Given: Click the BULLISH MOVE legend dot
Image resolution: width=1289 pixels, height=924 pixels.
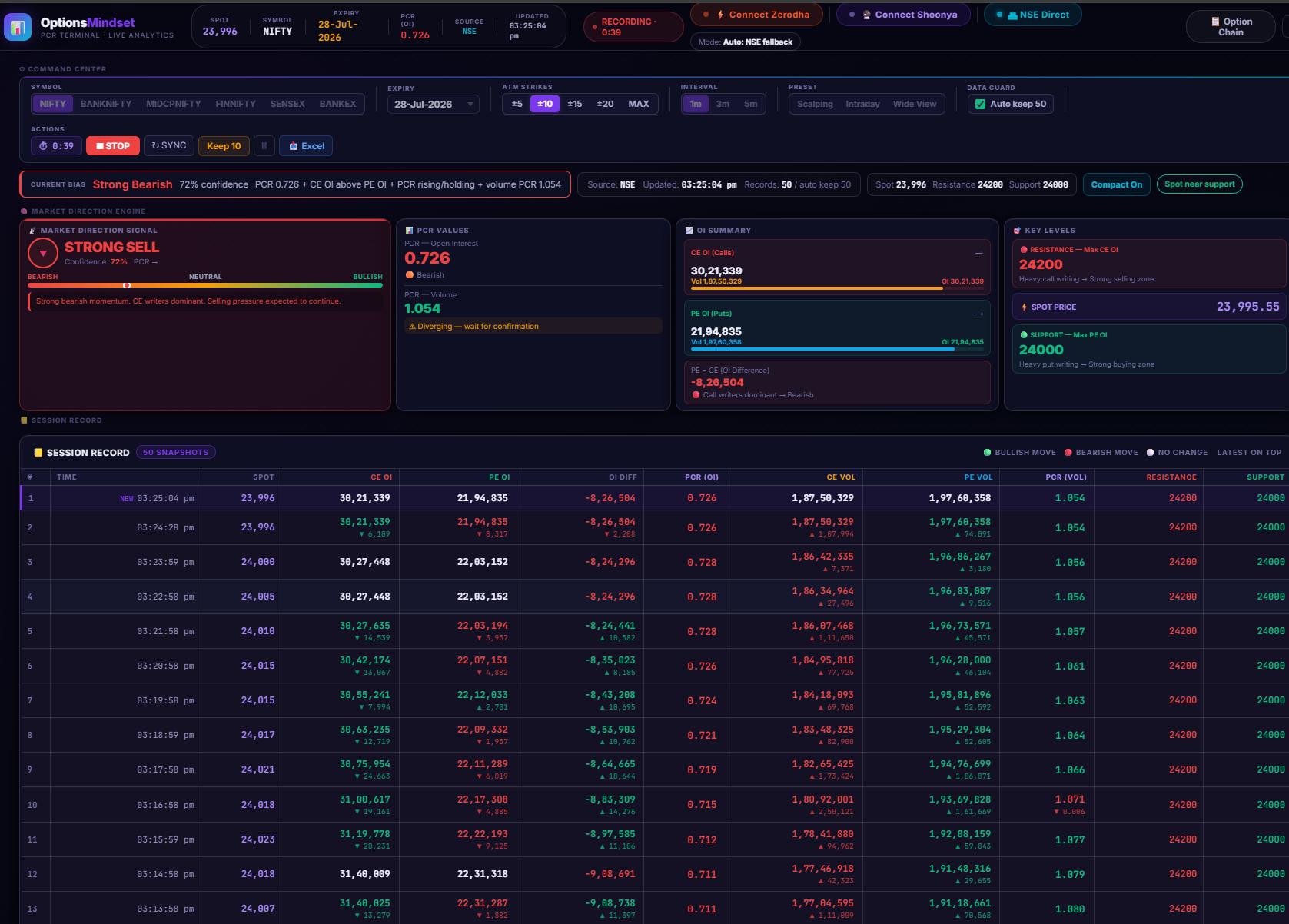Looking at the screenshot, I should pyautogui.click(x=987, y=453).
